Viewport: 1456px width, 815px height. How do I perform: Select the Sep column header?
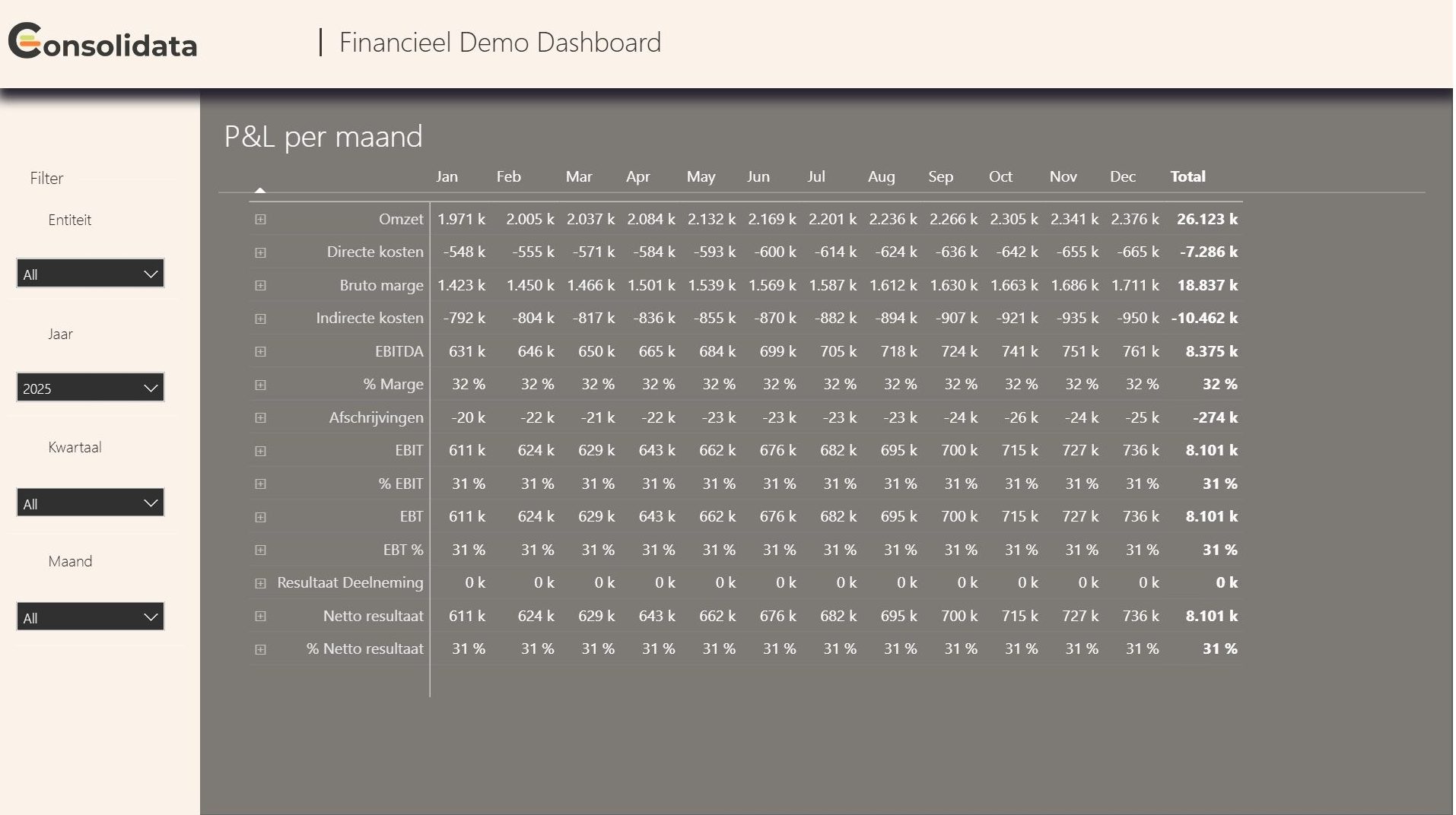click(x=941, y=176)
